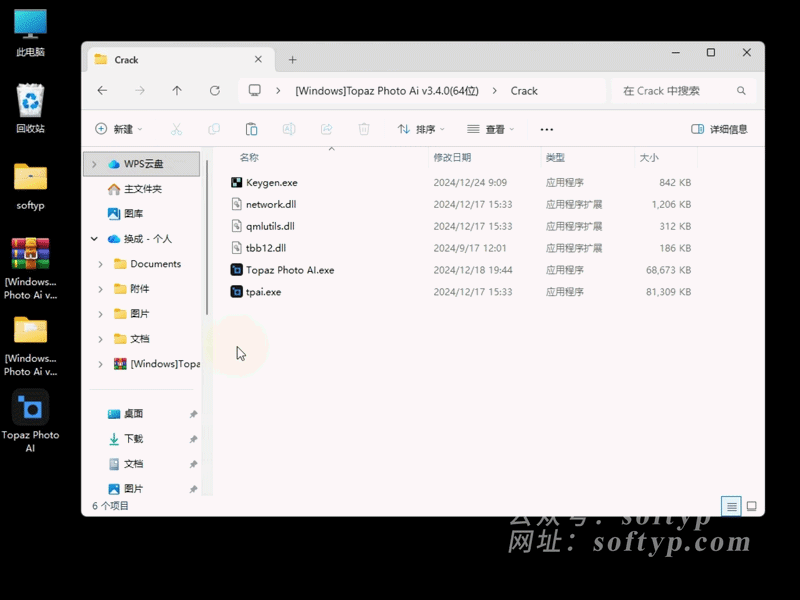Open the three-dot more options menu
The width and height of the screenshot is (800, 600).
[547, 130]
